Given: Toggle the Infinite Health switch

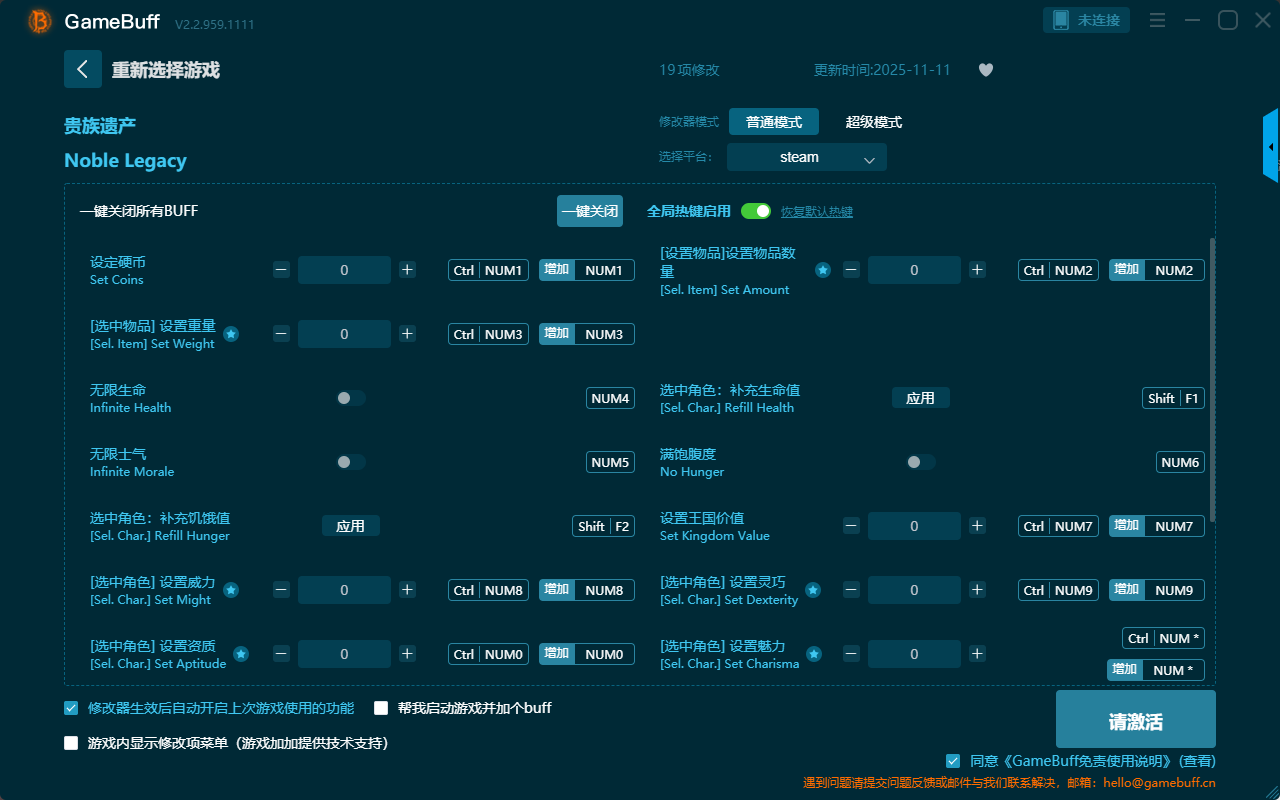Looking at the screenshot, I should click(350, 398).
